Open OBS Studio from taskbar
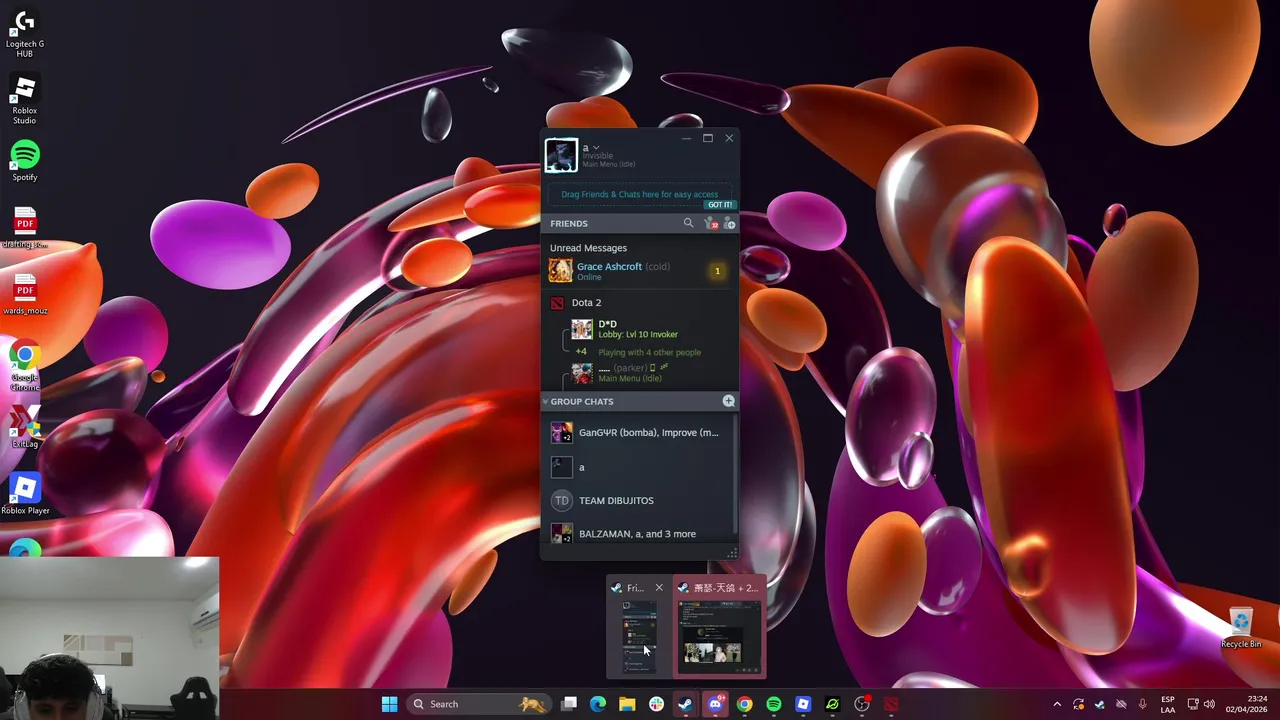1280x720 pixels. click(862, 704)
